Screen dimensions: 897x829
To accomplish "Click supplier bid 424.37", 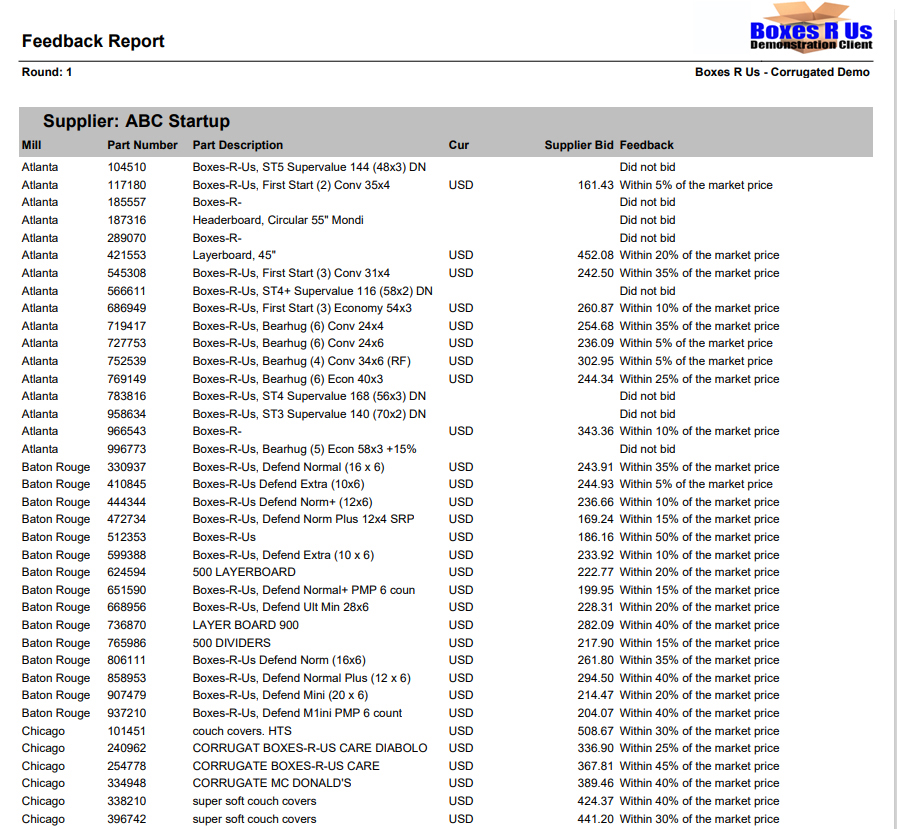I will pyautogui.click(x=596, y=801).
